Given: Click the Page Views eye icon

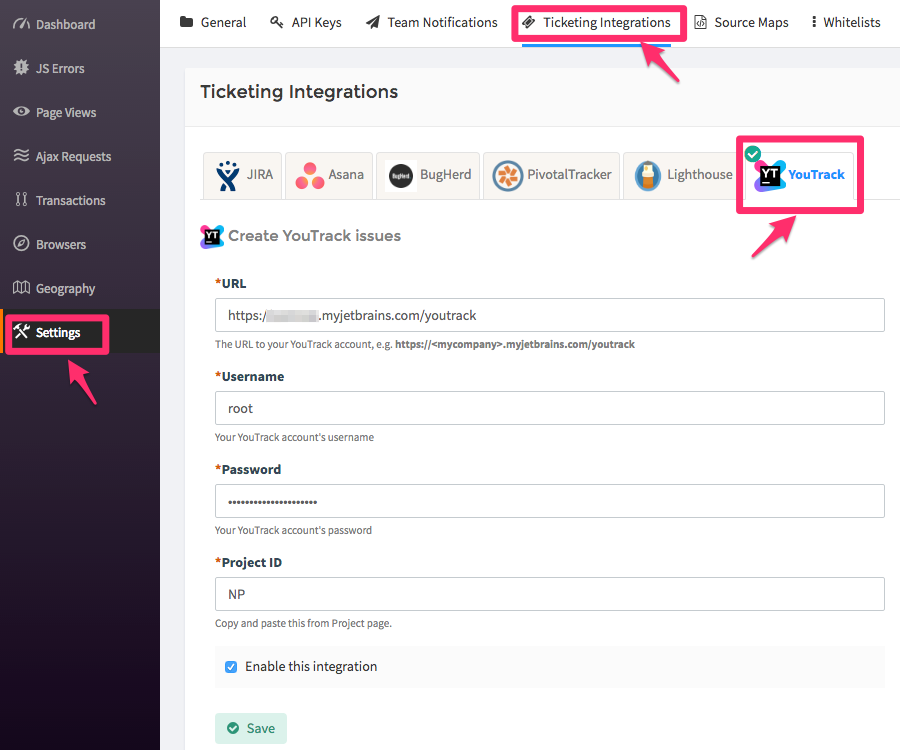Looking at the screenshot, I should [x=21, y=111].
